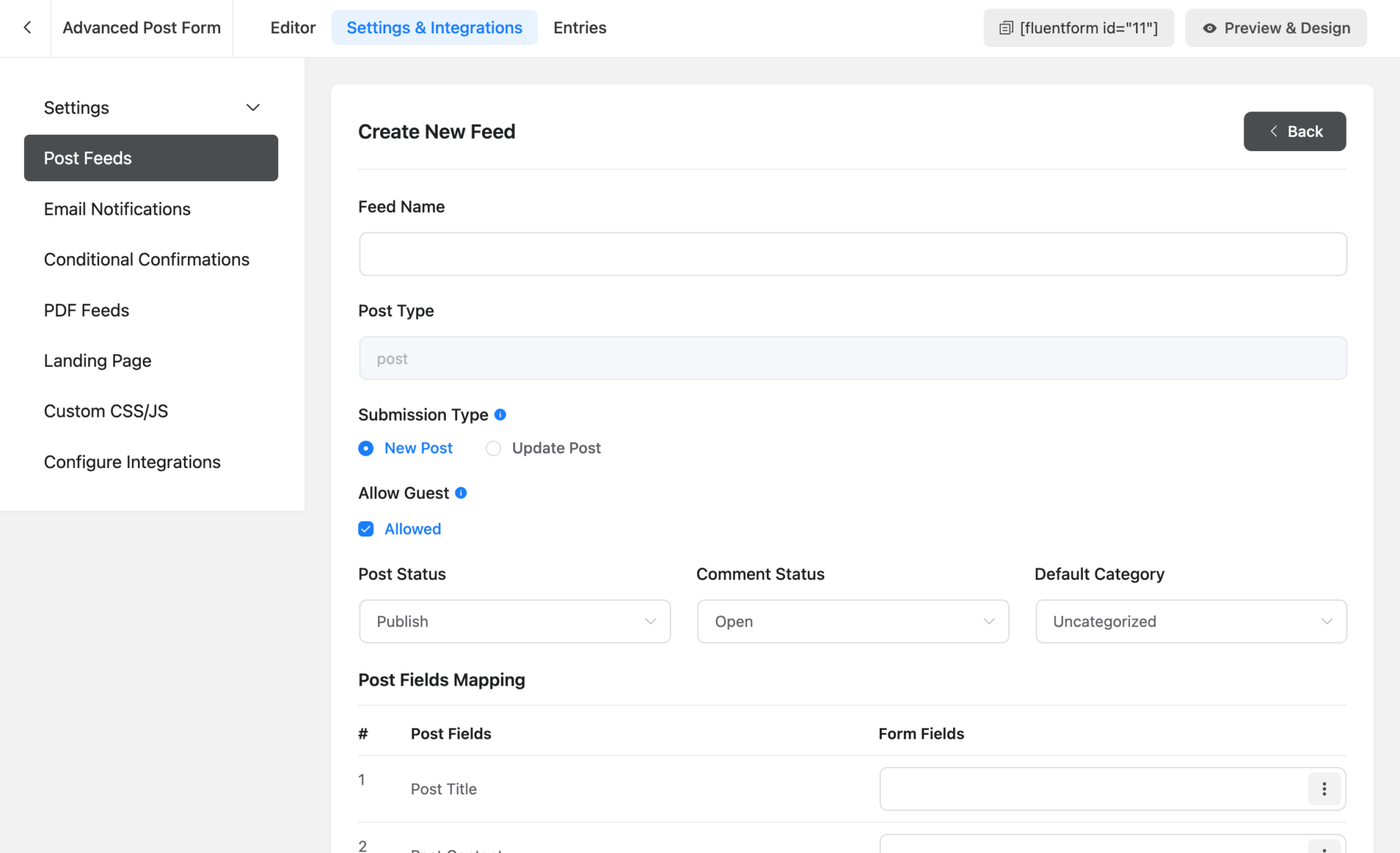
Task: Open the Entries tab
Action: tap(579, 27)
